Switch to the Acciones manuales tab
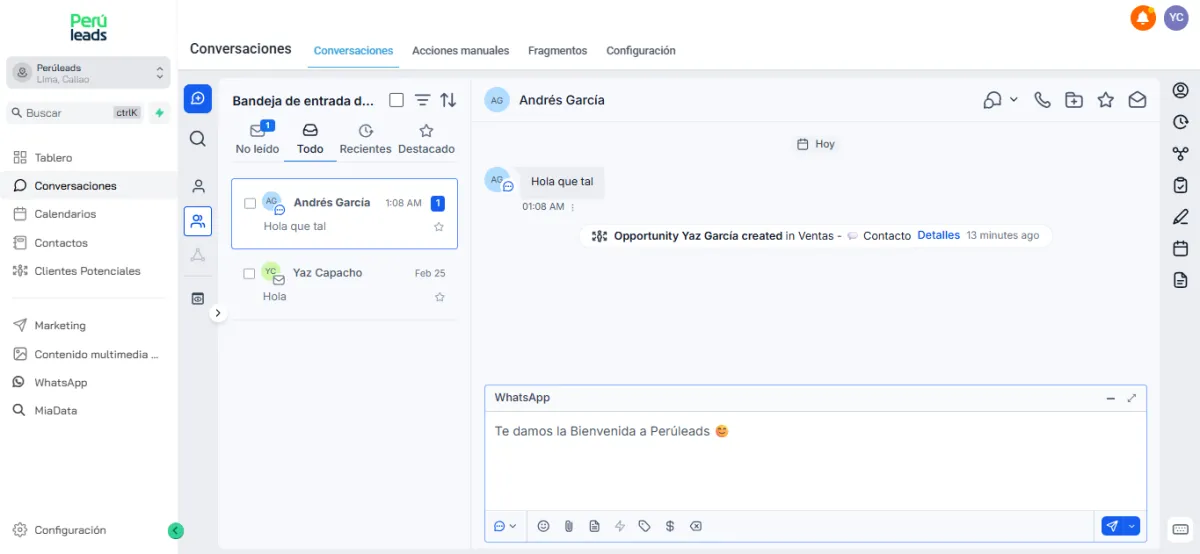 point(460,50)
